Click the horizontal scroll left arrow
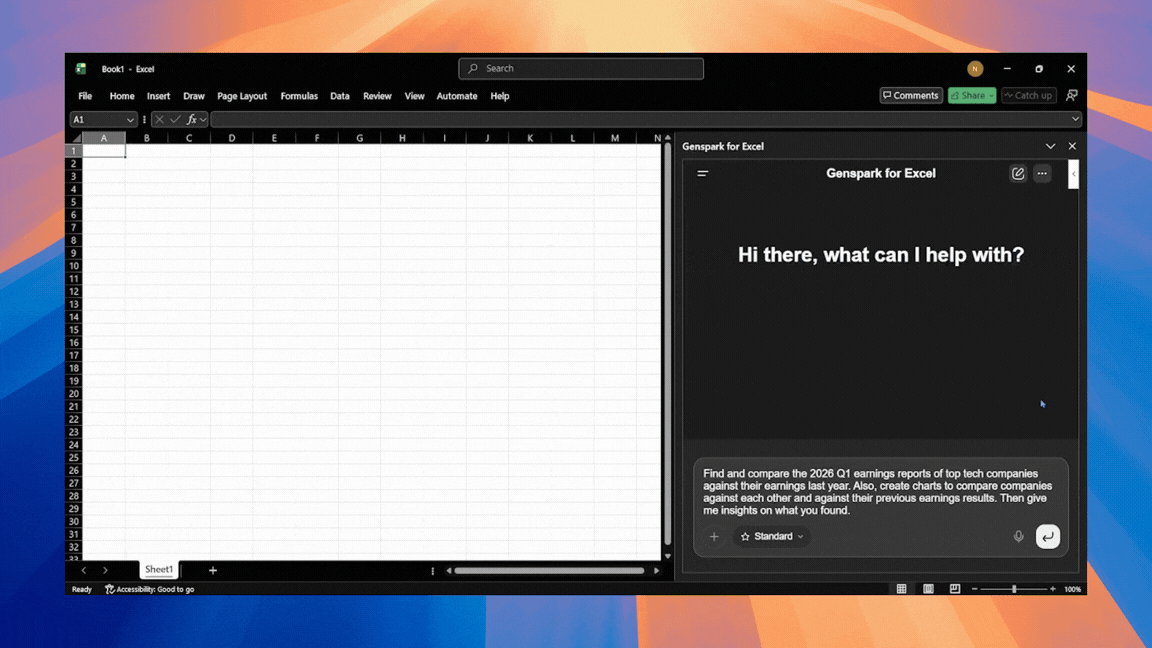 click(x=448, y=570)
